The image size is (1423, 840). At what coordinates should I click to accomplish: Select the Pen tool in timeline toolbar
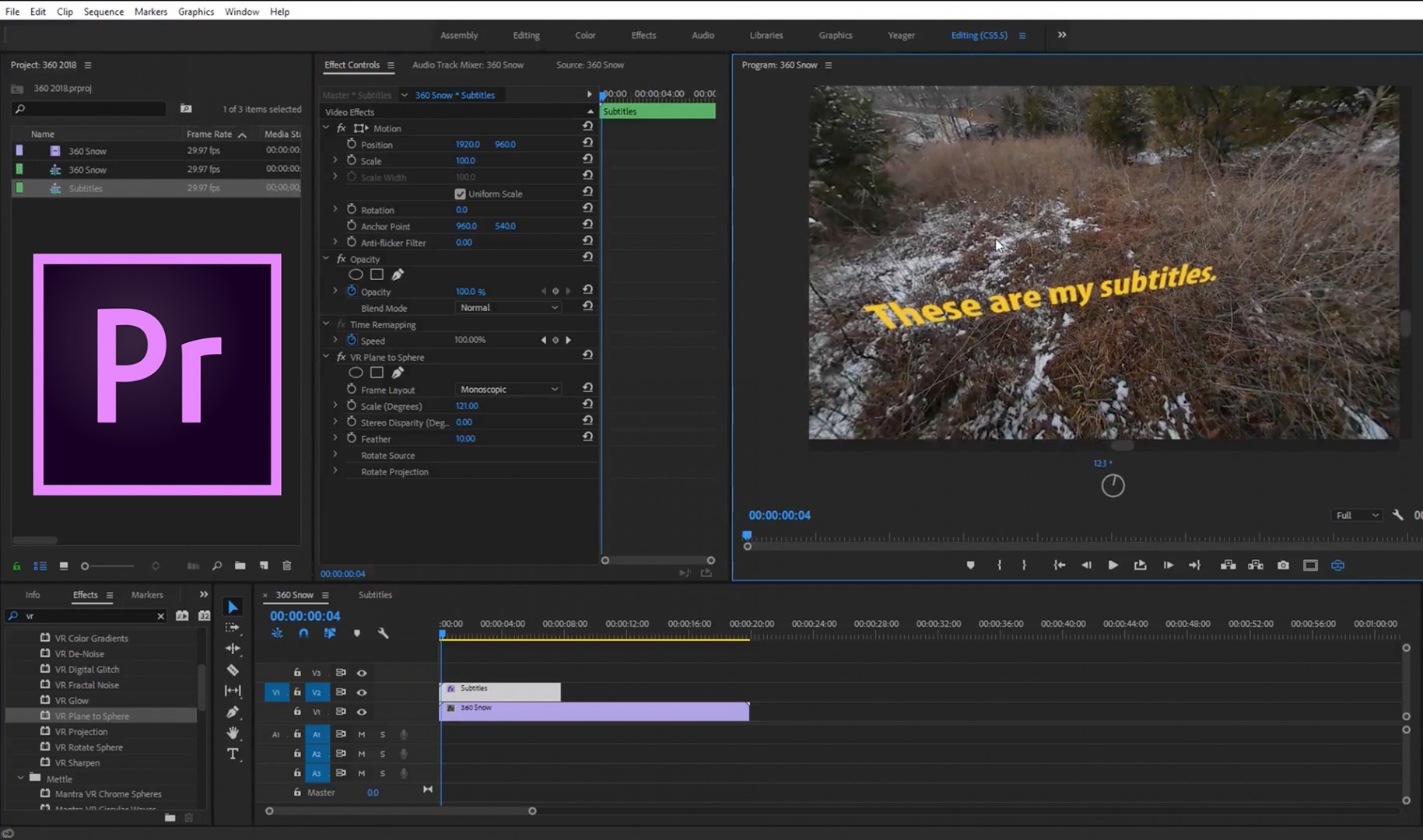(232, 712)
